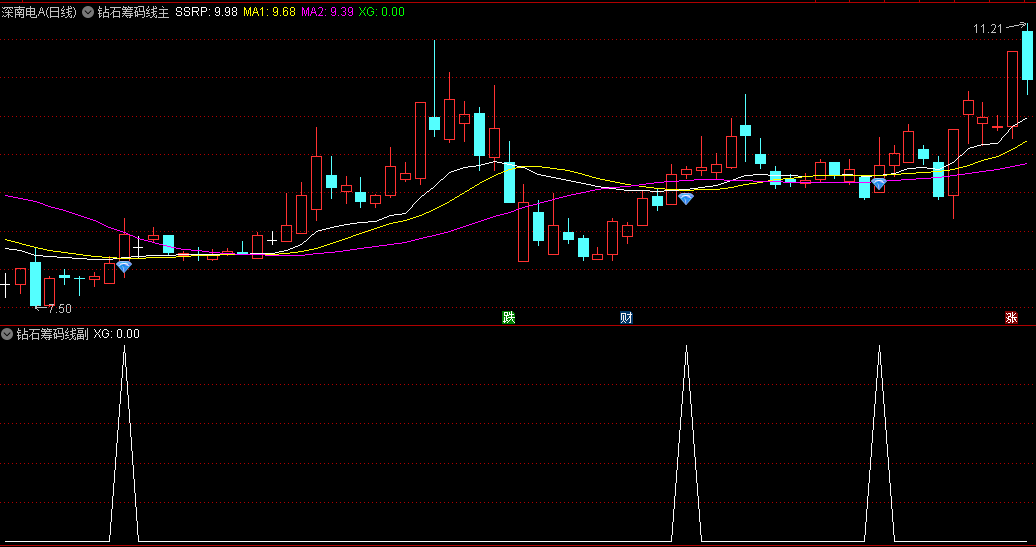Click the rightmost blue diamond signal marker

[878, 184]
